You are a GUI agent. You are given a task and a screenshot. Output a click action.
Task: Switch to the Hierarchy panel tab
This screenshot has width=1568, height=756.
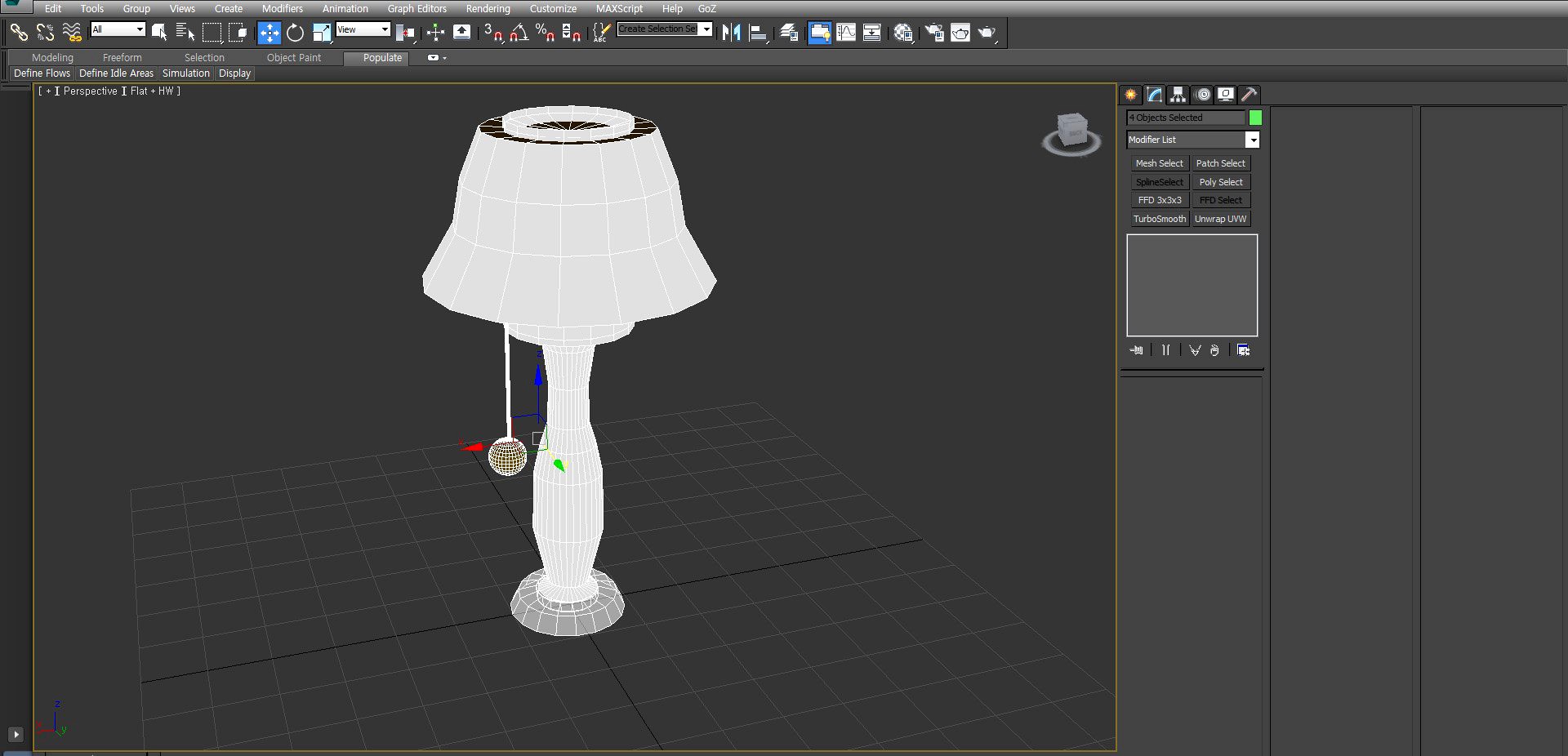(1178, 95)
